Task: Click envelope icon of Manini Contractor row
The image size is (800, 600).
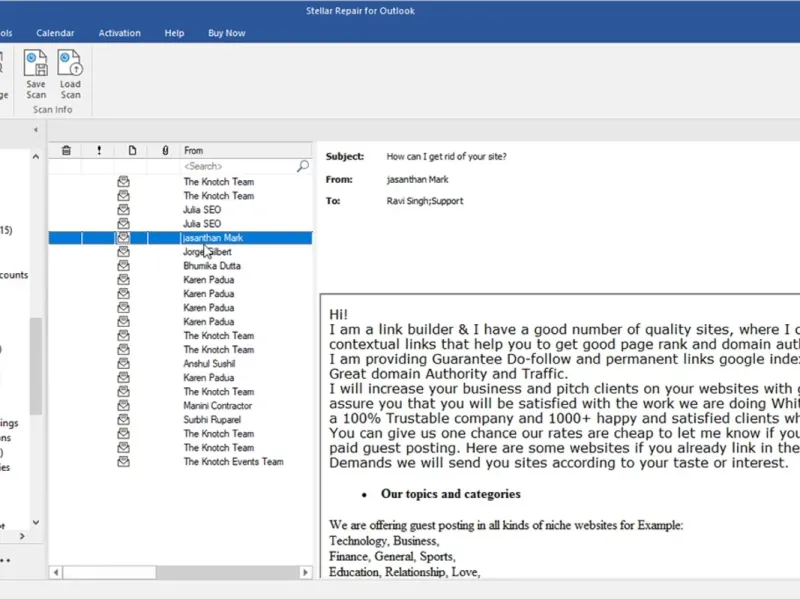Action: click(123, 405)
